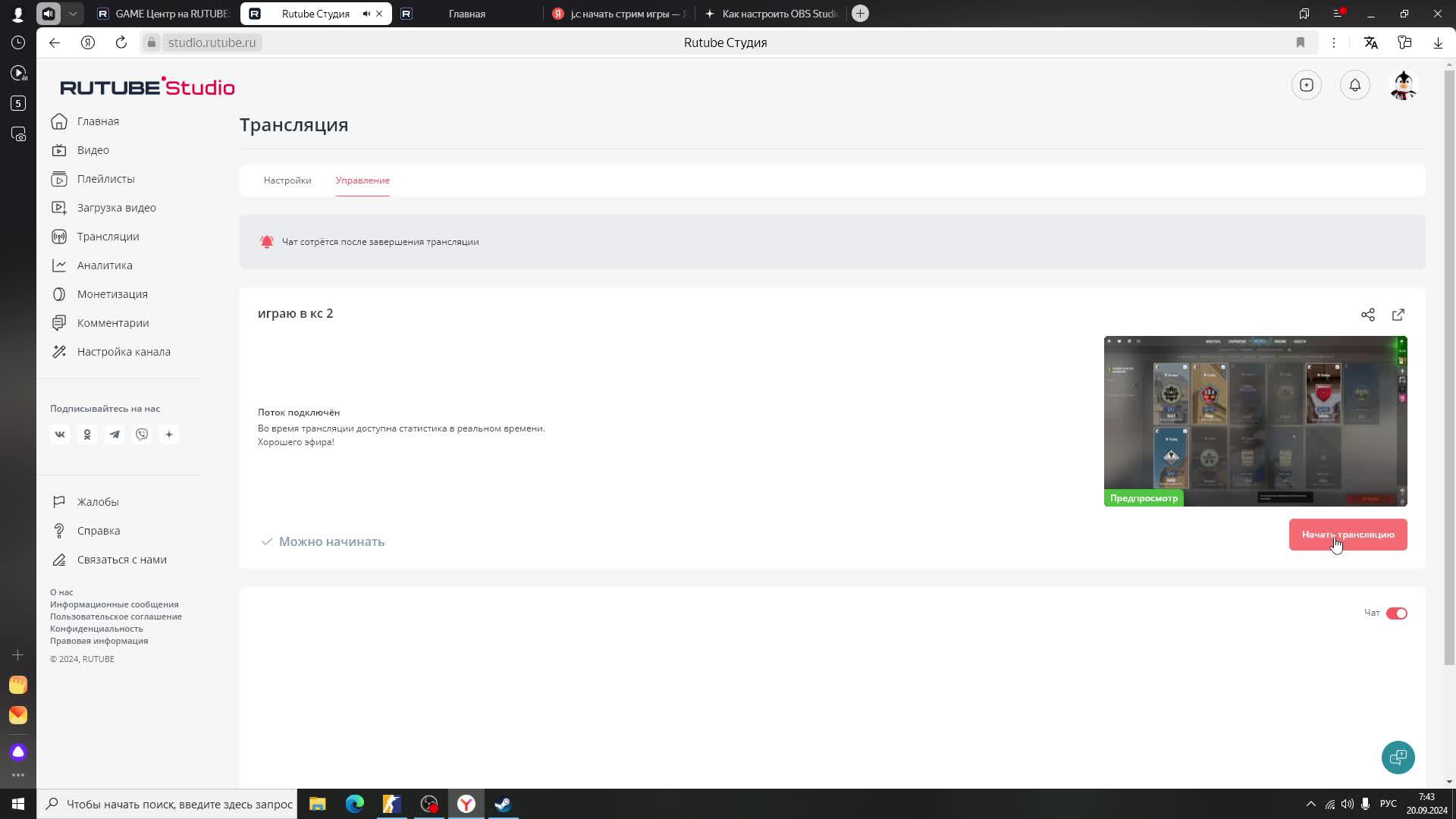
Task: Mute the Rutube Студия tab audio
Action: tap(366, 14)
